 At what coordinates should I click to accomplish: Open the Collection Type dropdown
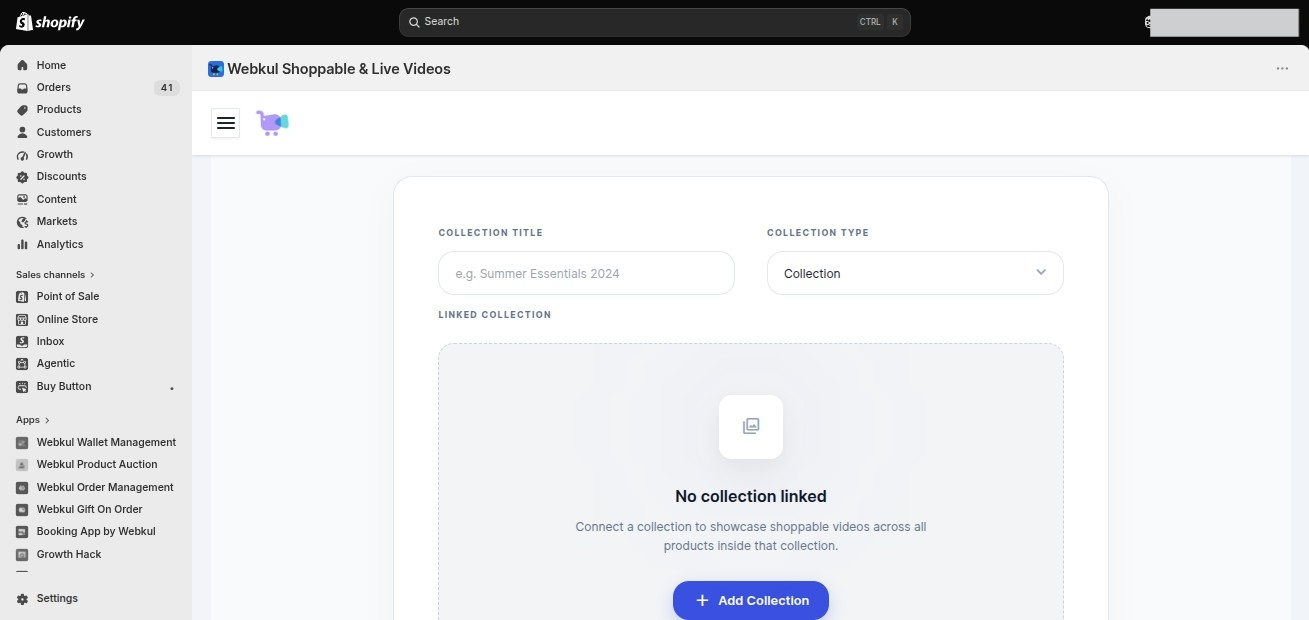click(915, 273)
